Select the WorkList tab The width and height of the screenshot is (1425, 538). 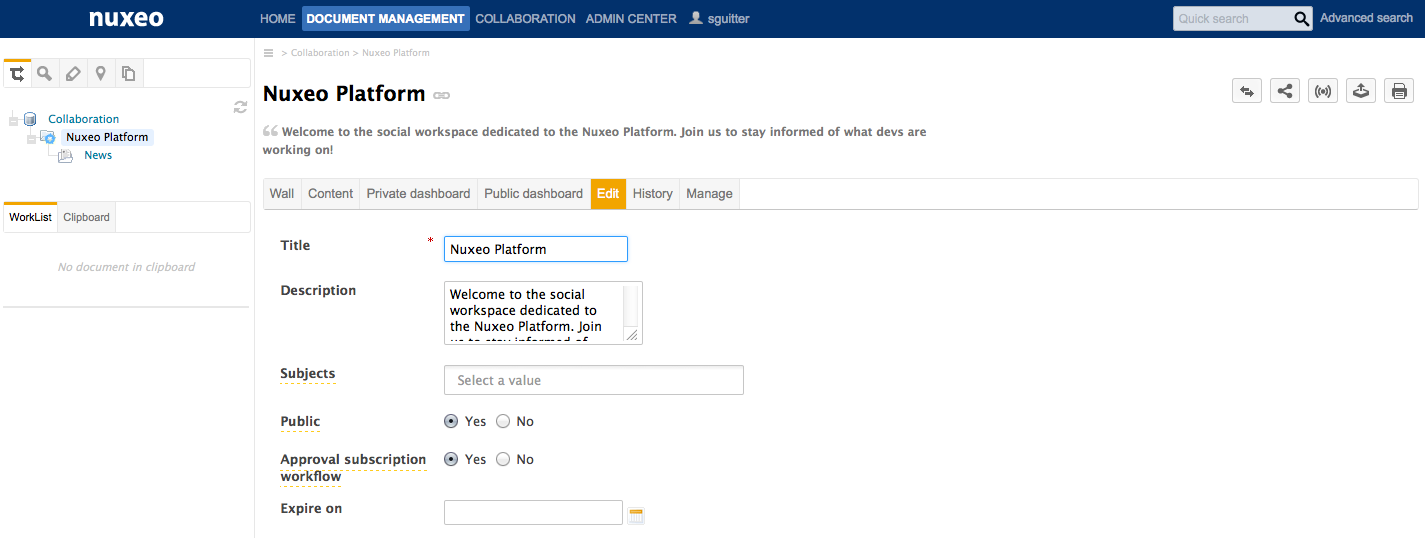tap(30, 217)
